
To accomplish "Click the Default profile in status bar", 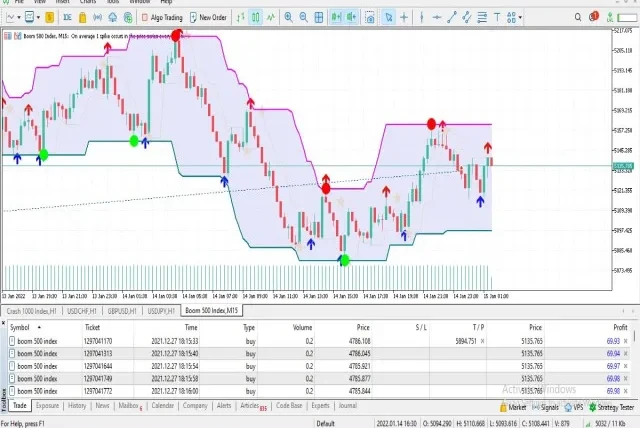I will pyautogui.click(x=325, y=424).
